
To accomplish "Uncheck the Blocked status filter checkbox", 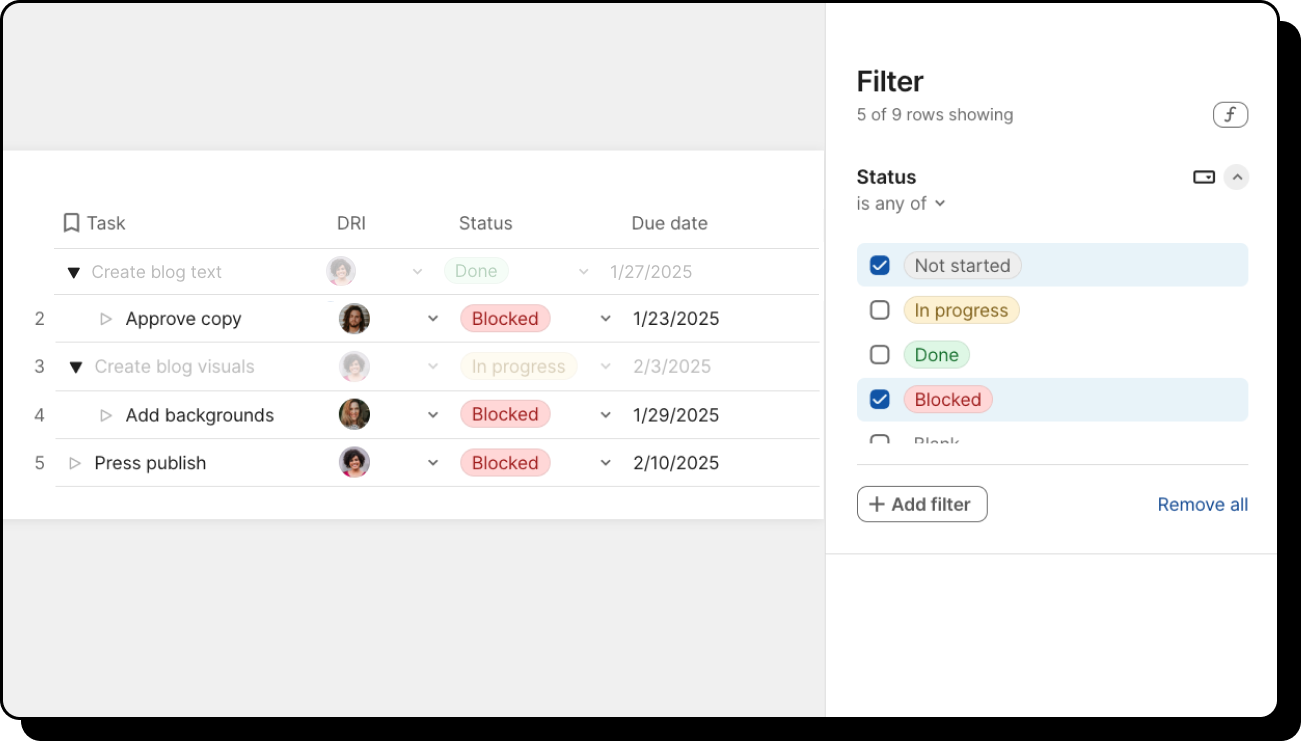I will coord(880,399).
